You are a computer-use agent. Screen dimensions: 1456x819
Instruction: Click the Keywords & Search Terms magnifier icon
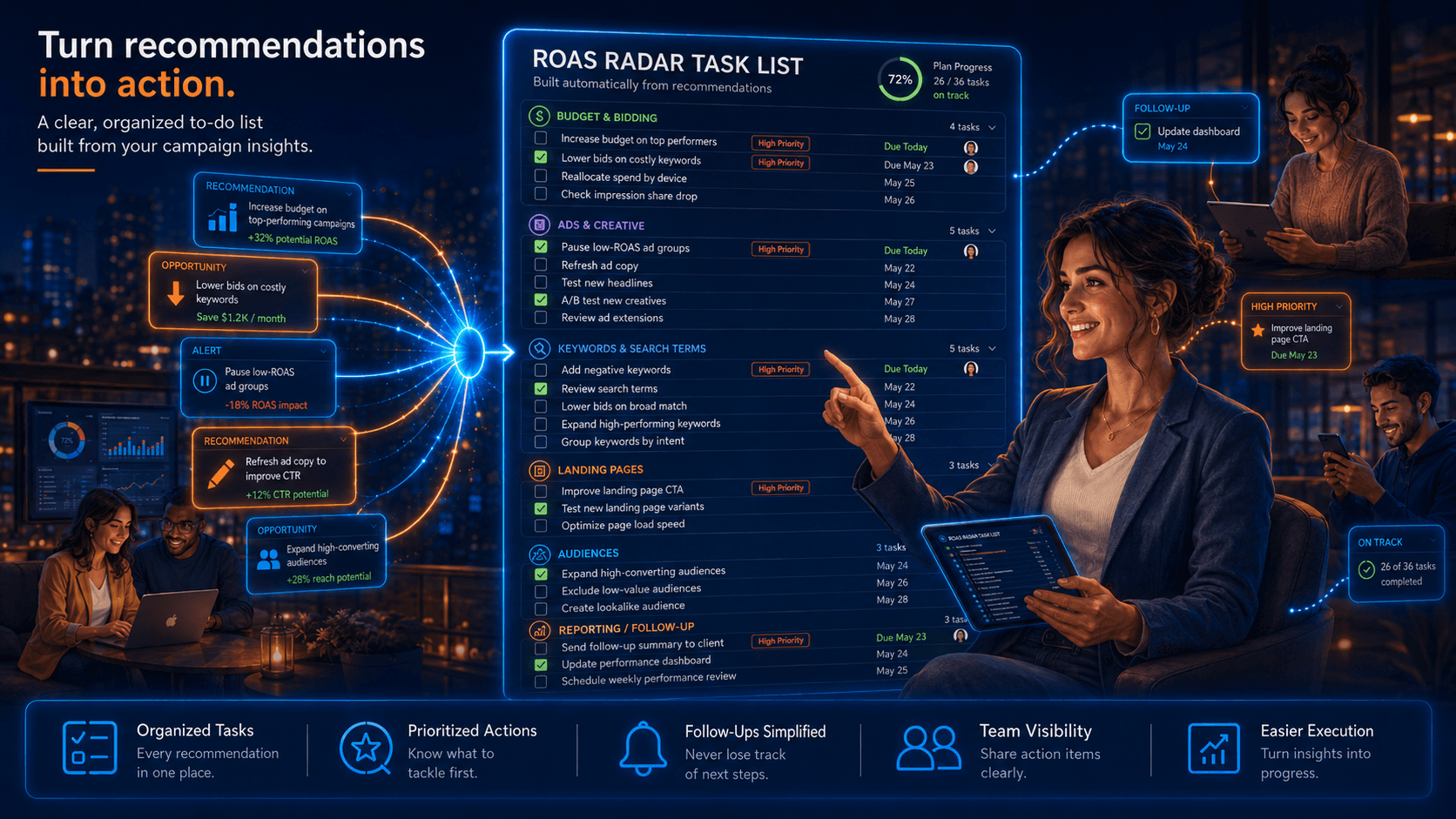539,348
